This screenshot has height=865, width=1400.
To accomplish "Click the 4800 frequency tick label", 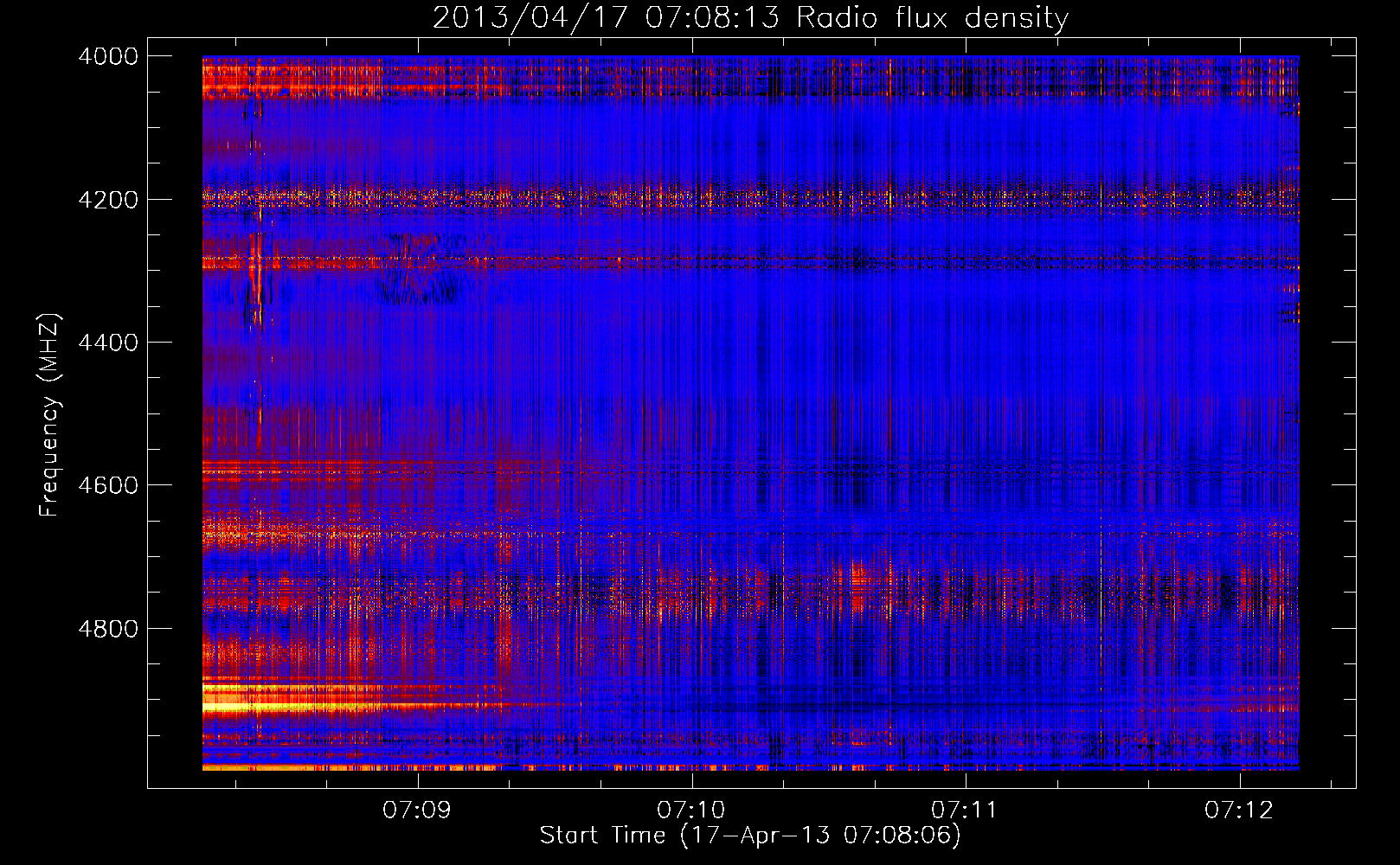I will tap(108, 628).
